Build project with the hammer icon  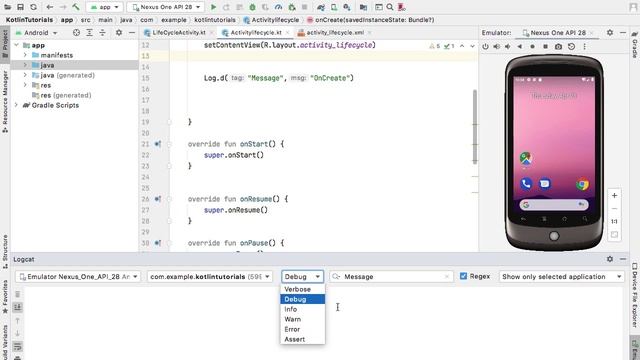click(76, 7)
